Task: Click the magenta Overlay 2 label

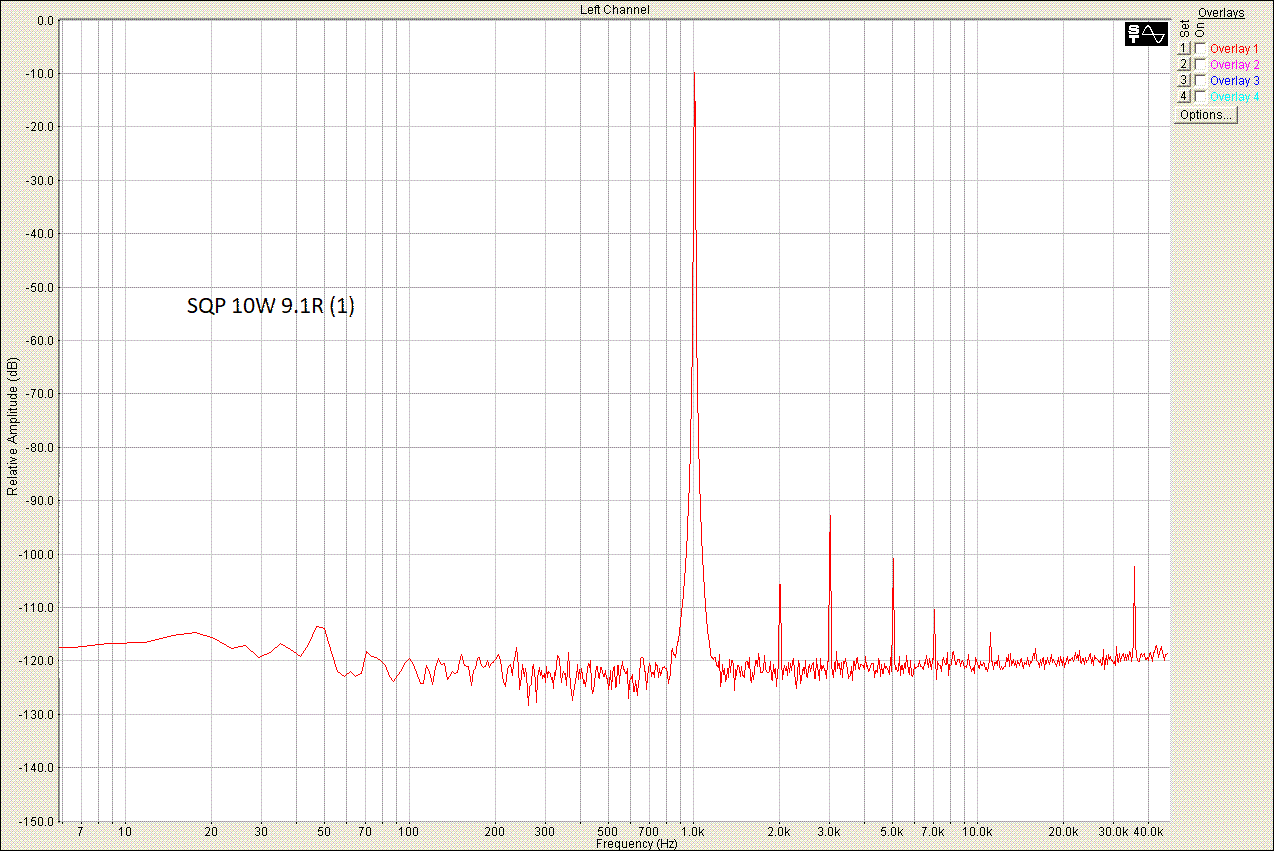Action: click(x=1234, y=64)
